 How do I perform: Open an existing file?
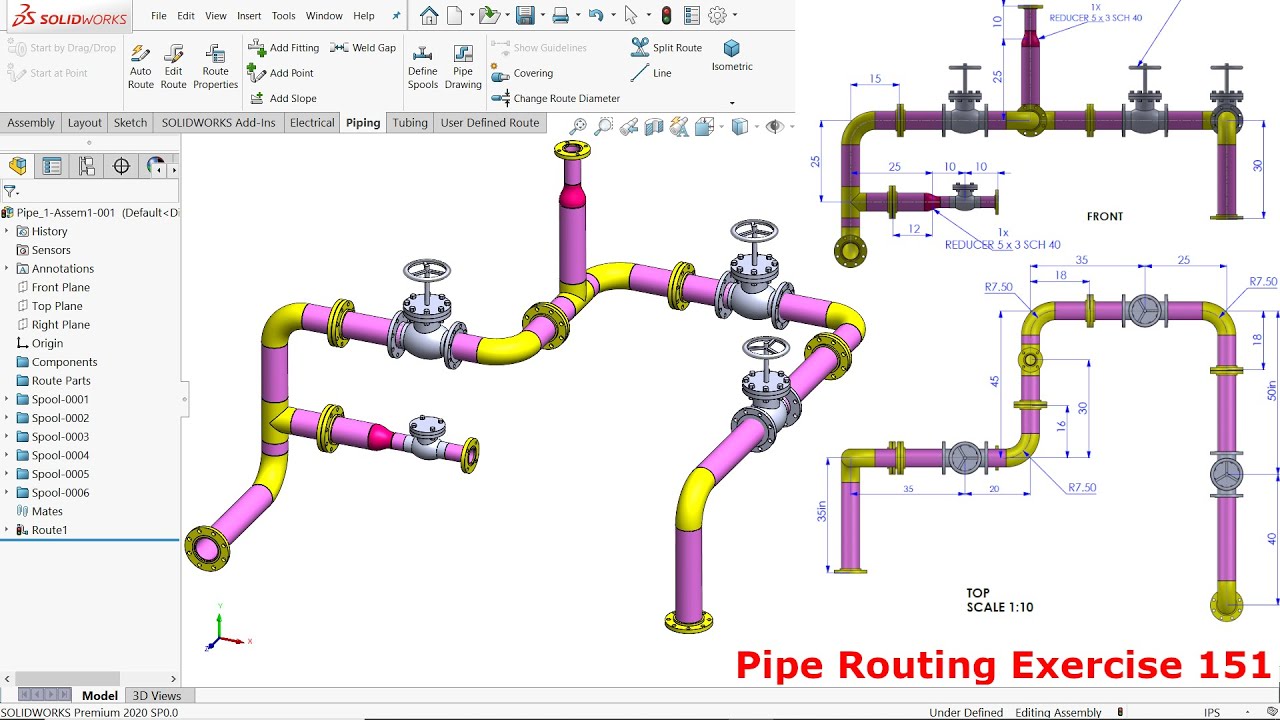pos(488,15)
